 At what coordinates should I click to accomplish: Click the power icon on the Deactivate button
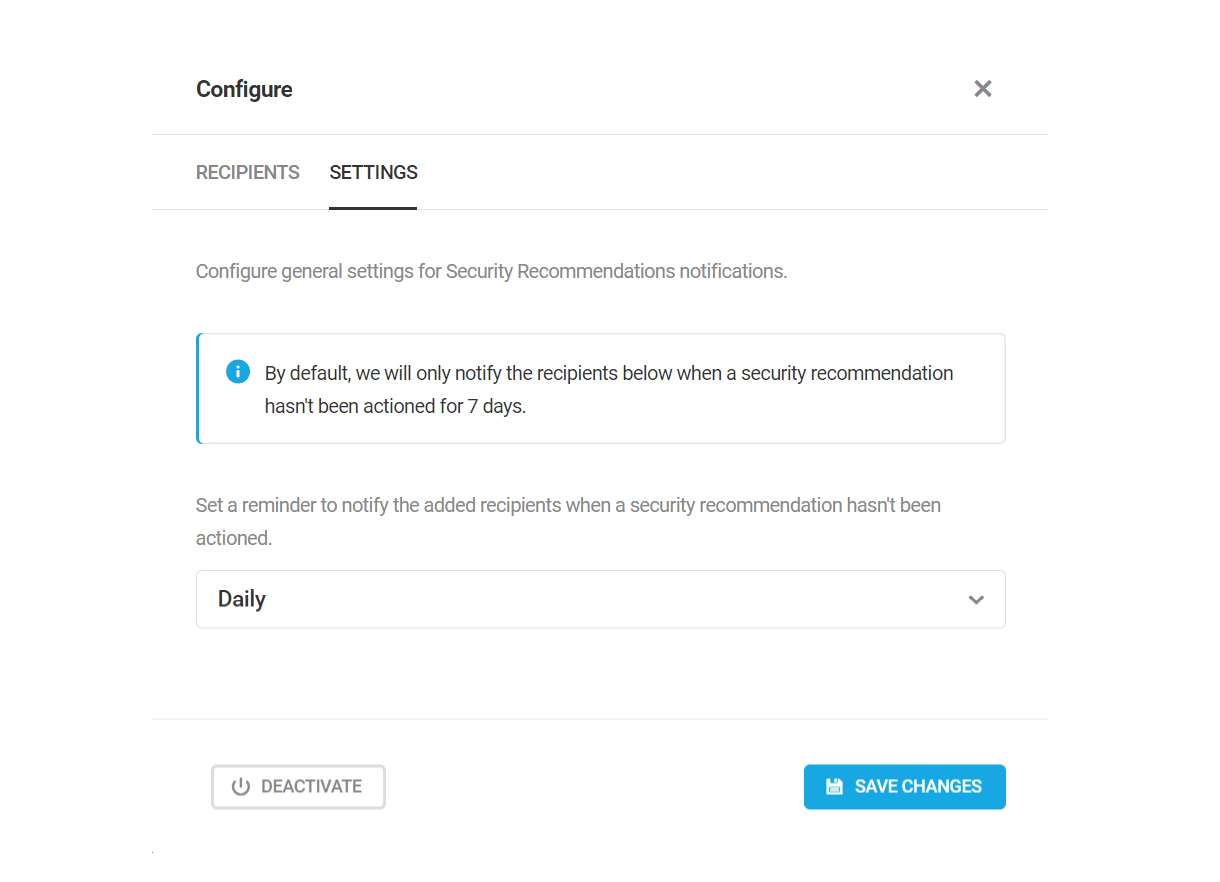240,787
